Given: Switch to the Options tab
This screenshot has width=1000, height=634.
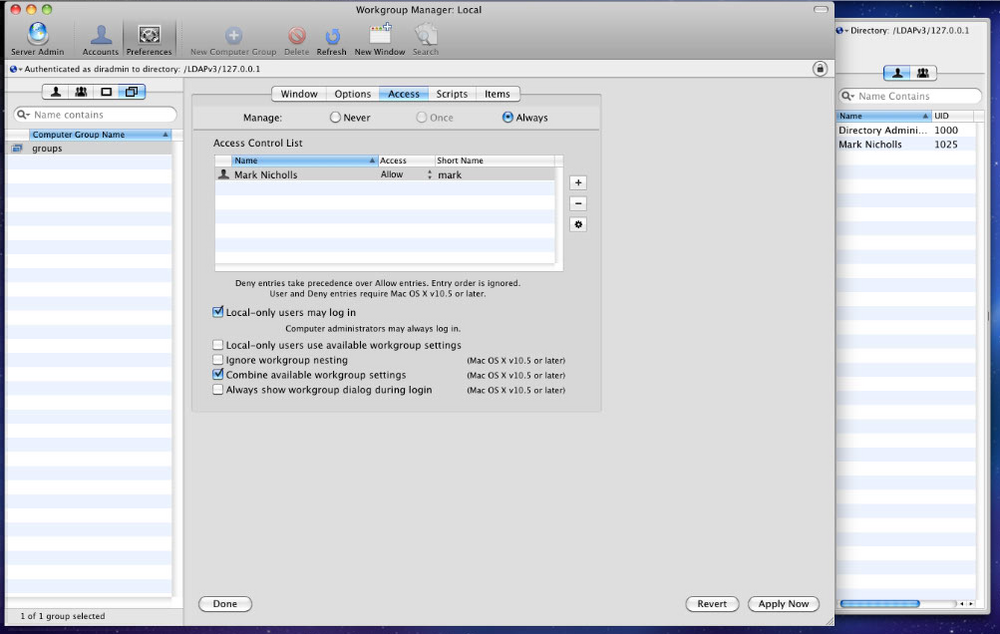Looking at the screenshot, I should click(353, 94).
